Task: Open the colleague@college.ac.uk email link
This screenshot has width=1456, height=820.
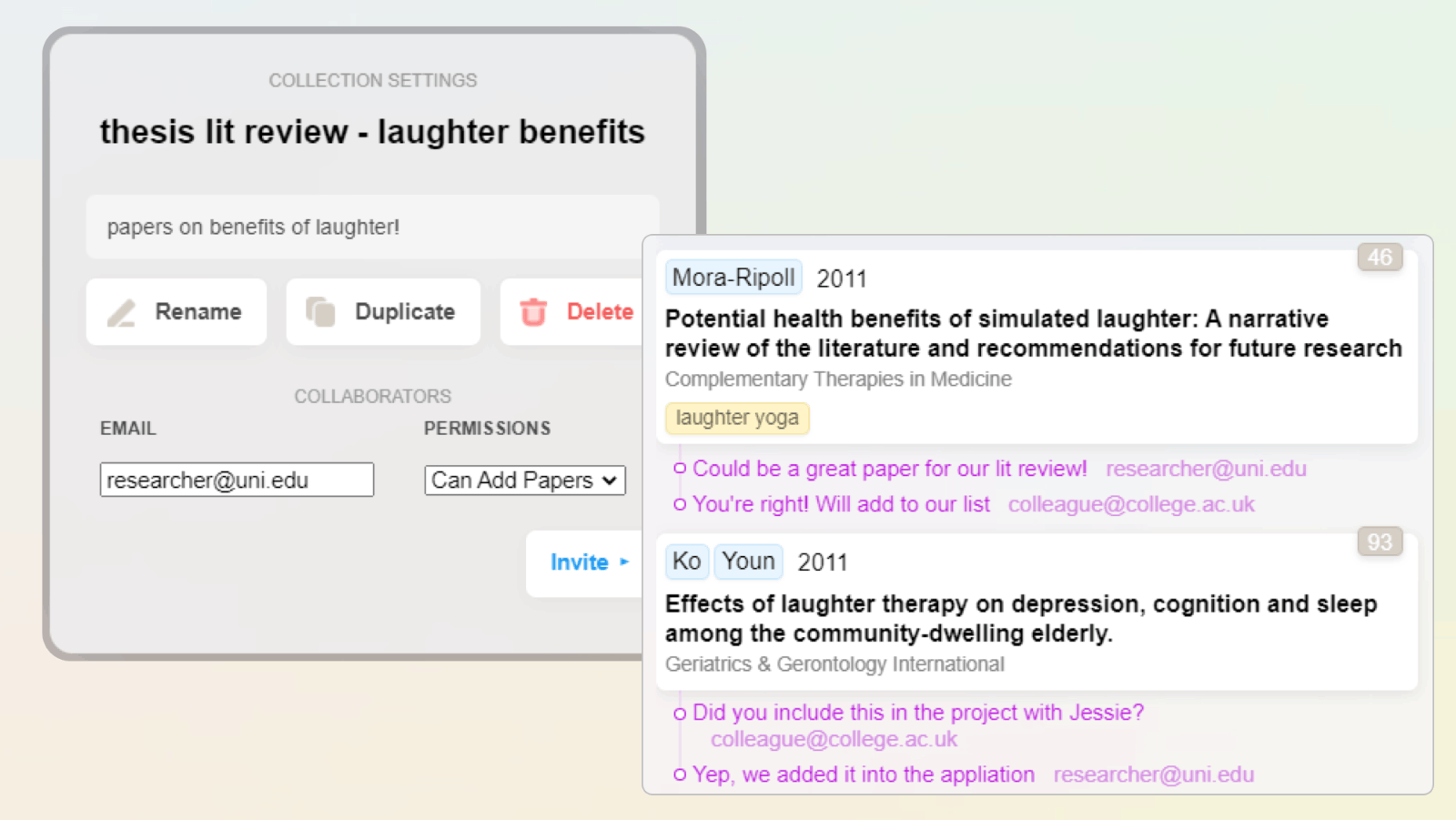Action: pyautogui.click(x=1130, y=503)
